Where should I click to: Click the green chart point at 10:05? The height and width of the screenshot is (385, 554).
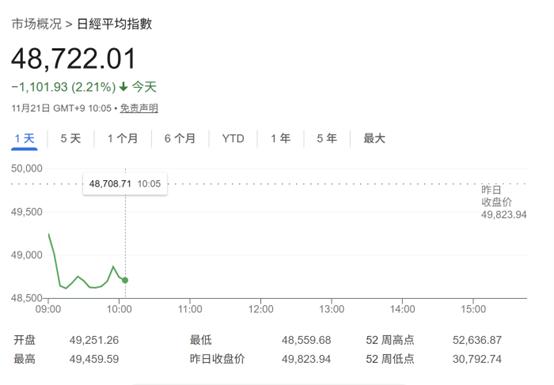click(x=125, y=280)
